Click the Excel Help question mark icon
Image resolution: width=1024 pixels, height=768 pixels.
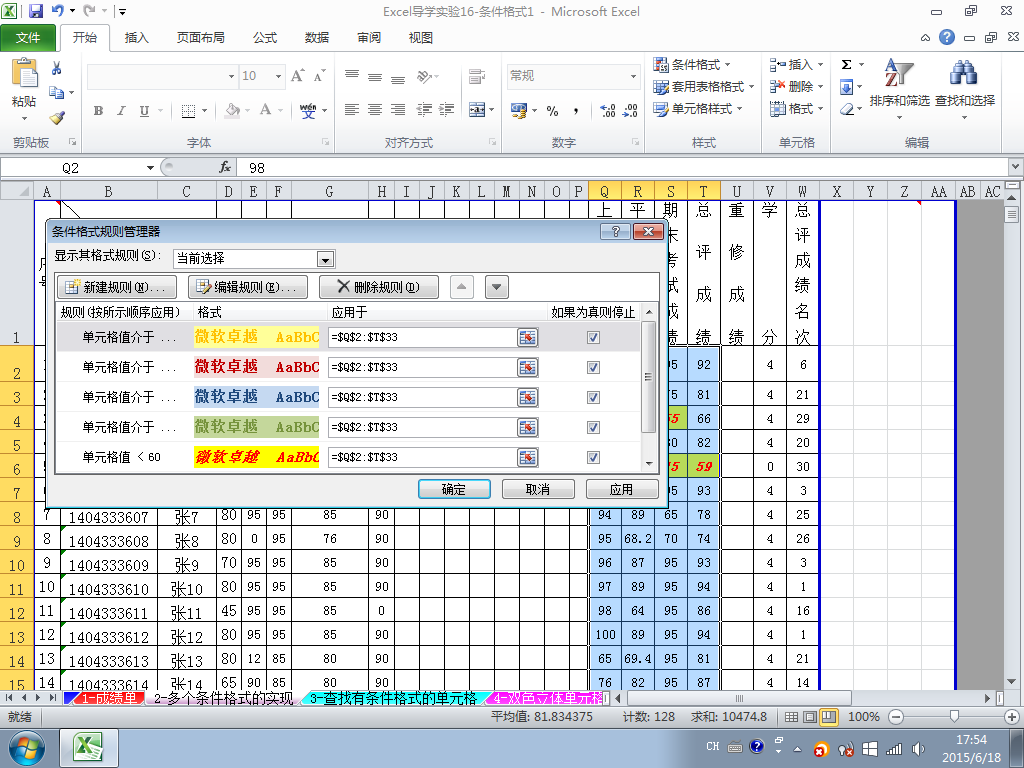coord(947,37)
